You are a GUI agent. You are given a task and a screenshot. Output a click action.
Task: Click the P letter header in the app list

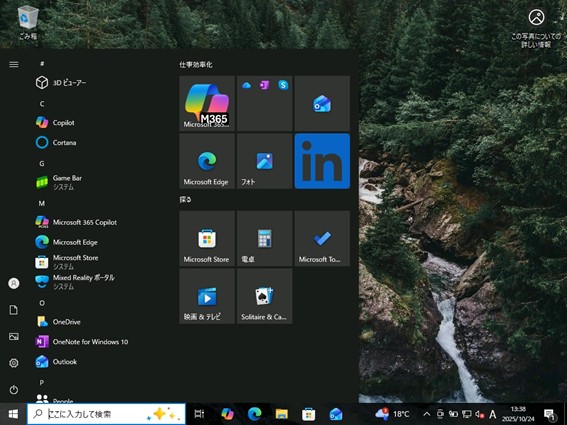pos(42,382)
